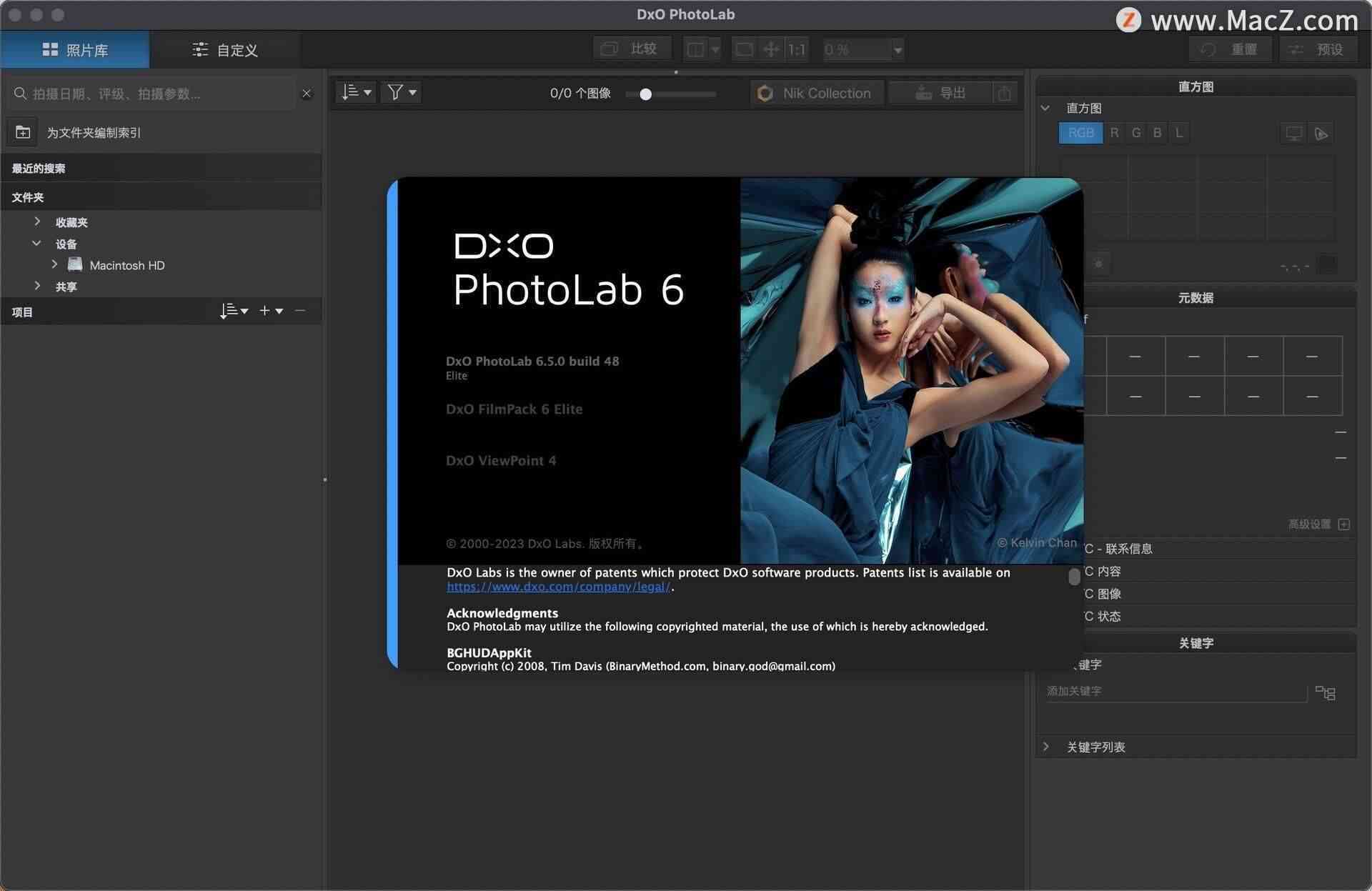Toggle the monitor gamut warning icon
This screenshot has height=891, width=1372.
1293,134
